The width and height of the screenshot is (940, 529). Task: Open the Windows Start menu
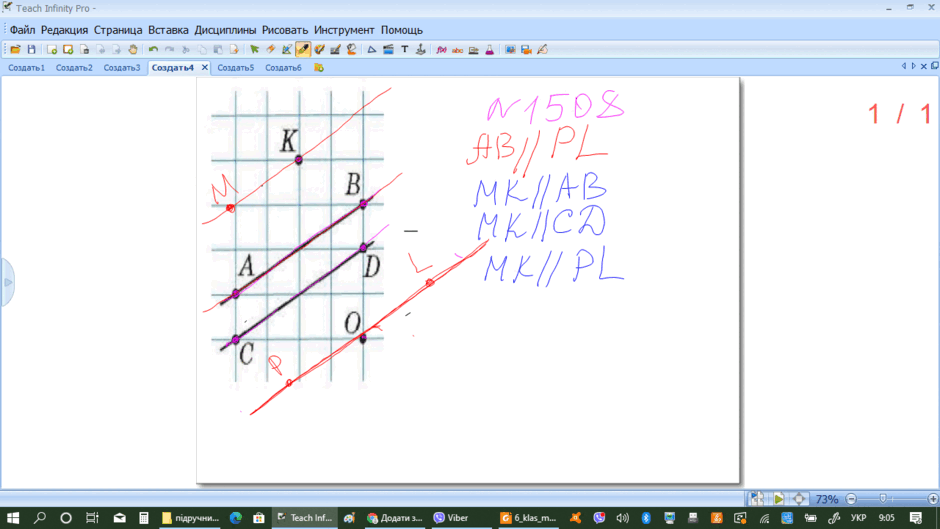pyautogui.click(x=13, y=518)
